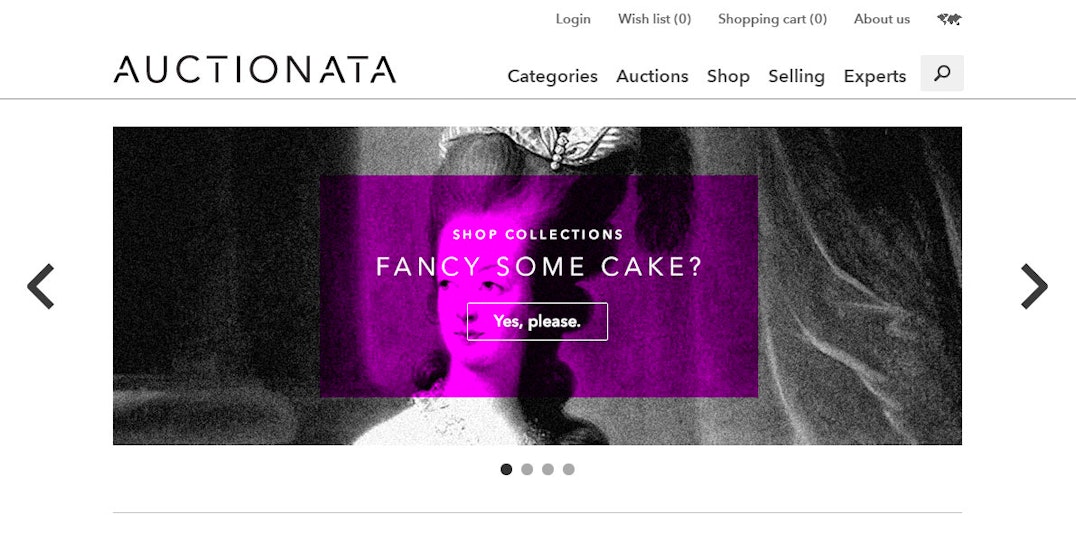Advance carousel with right arrow
Viewport: 1076px width, 552px height.
(x=1034, y=286)
